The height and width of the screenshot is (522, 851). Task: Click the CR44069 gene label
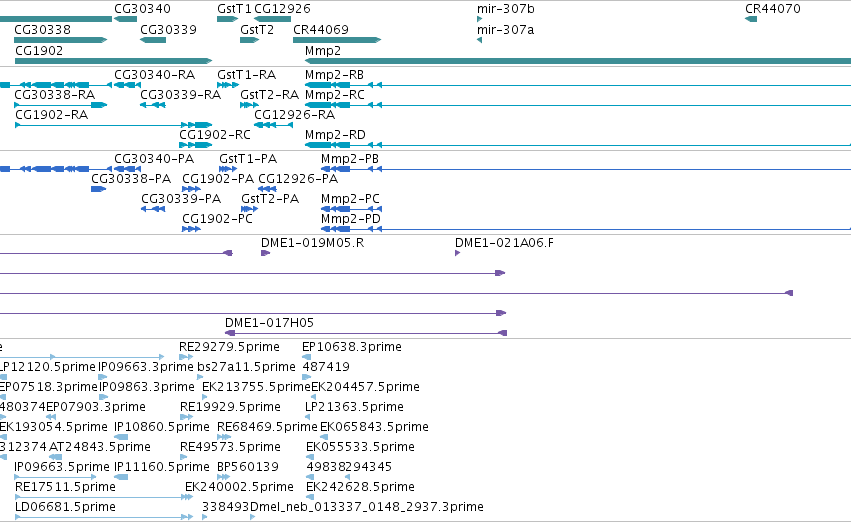coord(321,29)
